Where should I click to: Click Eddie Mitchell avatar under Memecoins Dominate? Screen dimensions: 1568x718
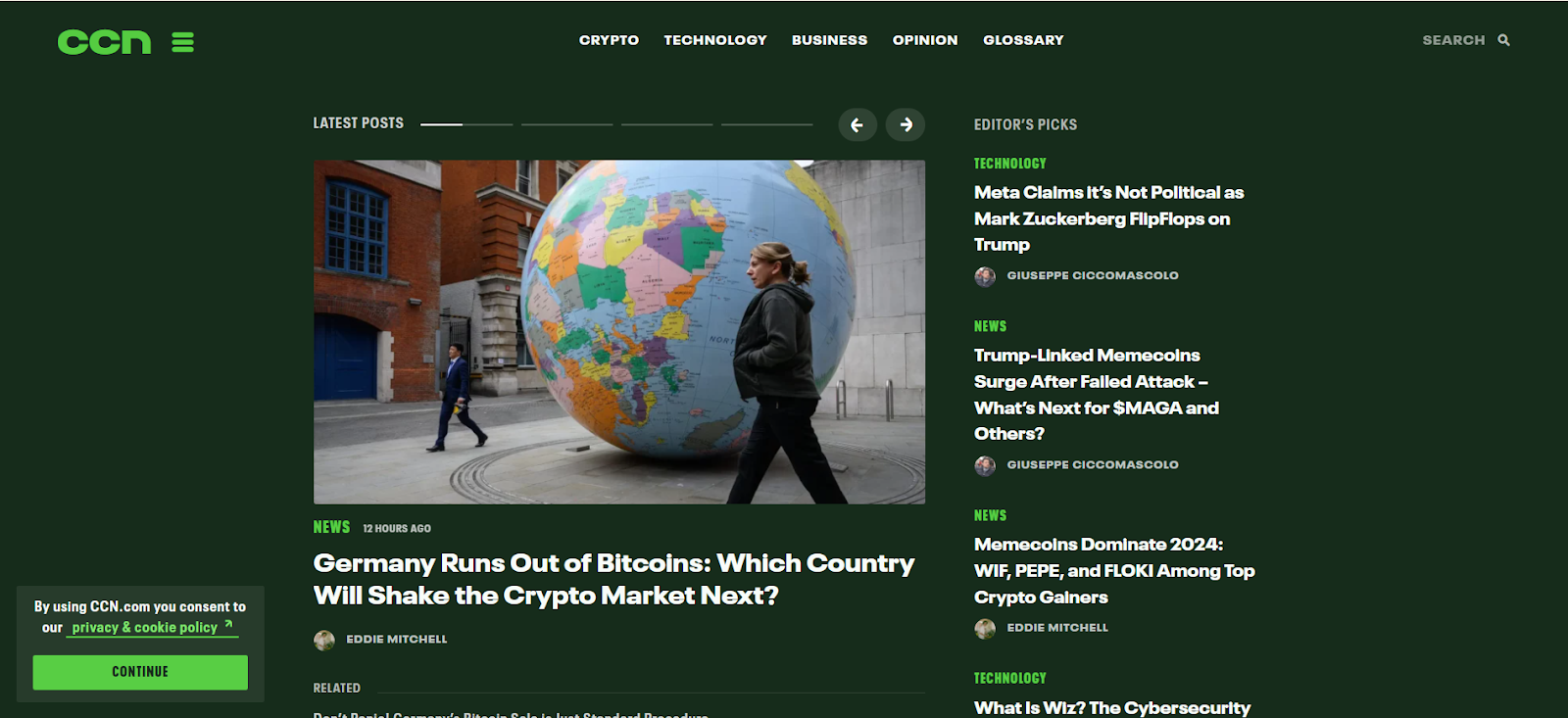pos(985,629)
